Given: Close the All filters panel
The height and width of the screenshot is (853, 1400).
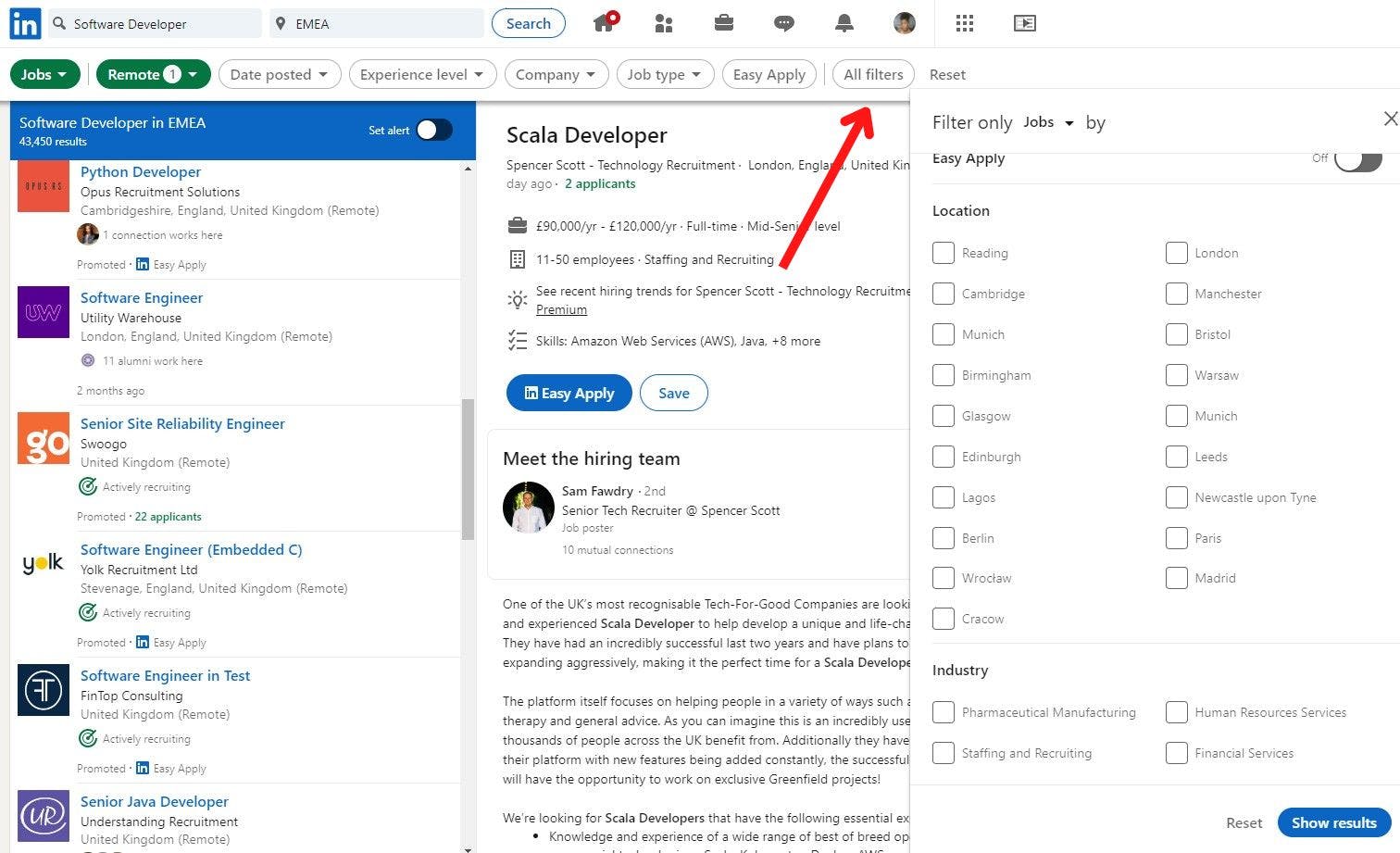Looking at the screenshot, I should point(1390,119).
